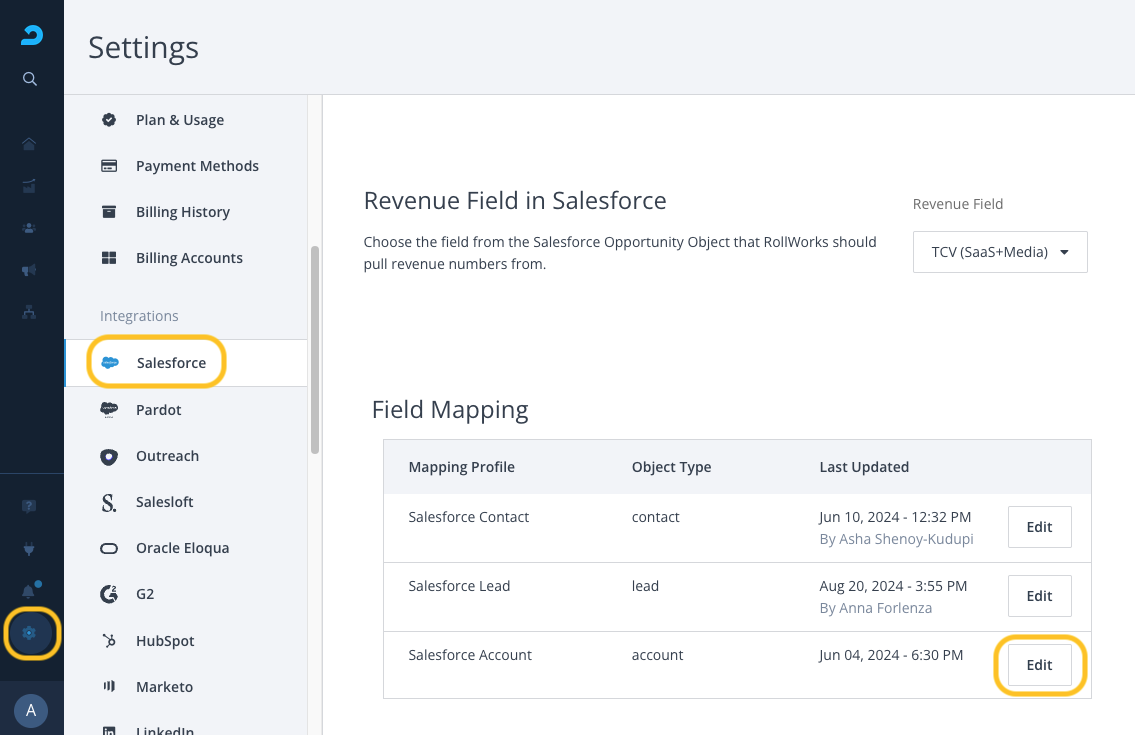Screen dimensions: 1135x735
Task: Edit the Salesforce Lead mapping
Action: point(1039,596)
